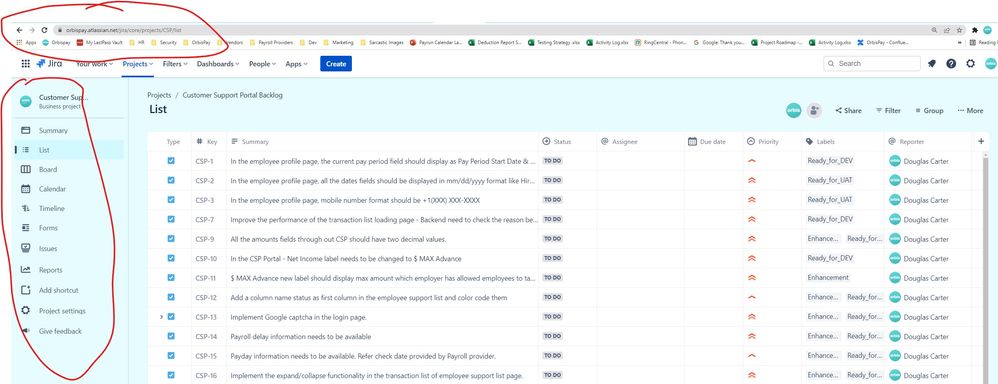Open the browser extensions puzzle icon
998x384 pixels.
pos(975,30)
